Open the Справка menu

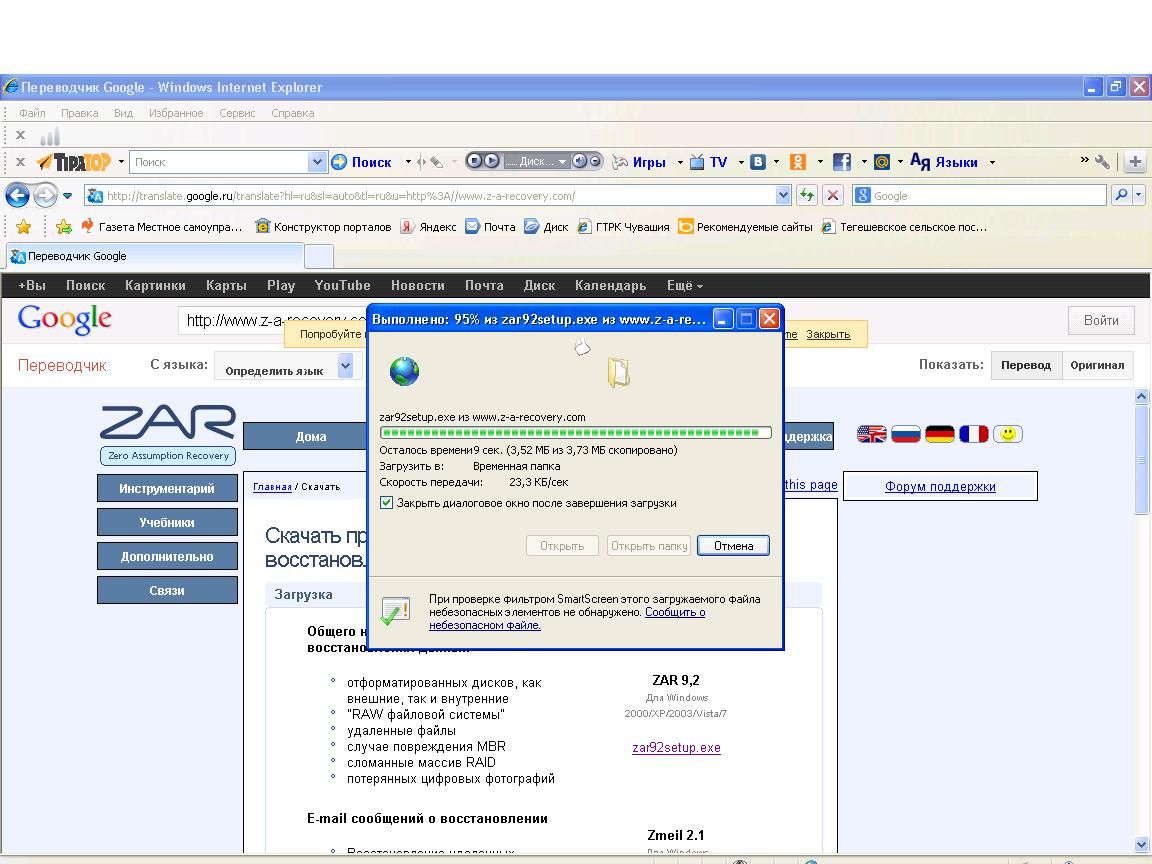tap(292, 113)
